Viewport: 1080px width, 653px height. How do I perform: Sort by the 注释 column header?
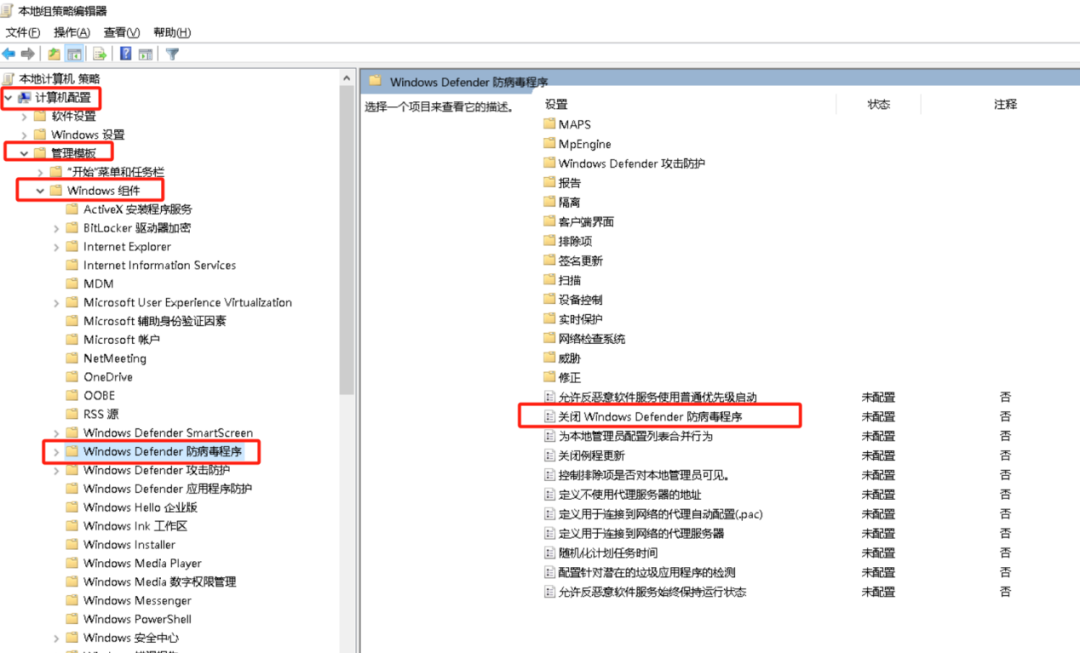coord(1005,104)
